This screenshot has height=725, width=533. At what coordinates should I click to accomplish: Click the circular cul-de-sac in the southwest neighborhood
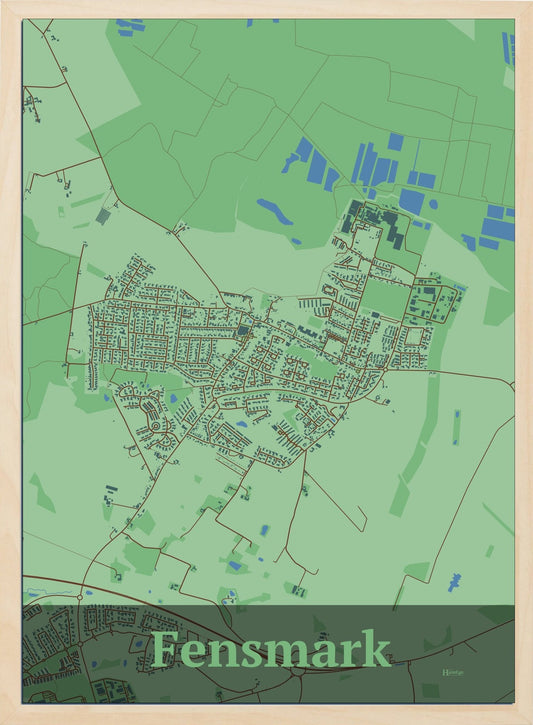[x=155, y=425]
